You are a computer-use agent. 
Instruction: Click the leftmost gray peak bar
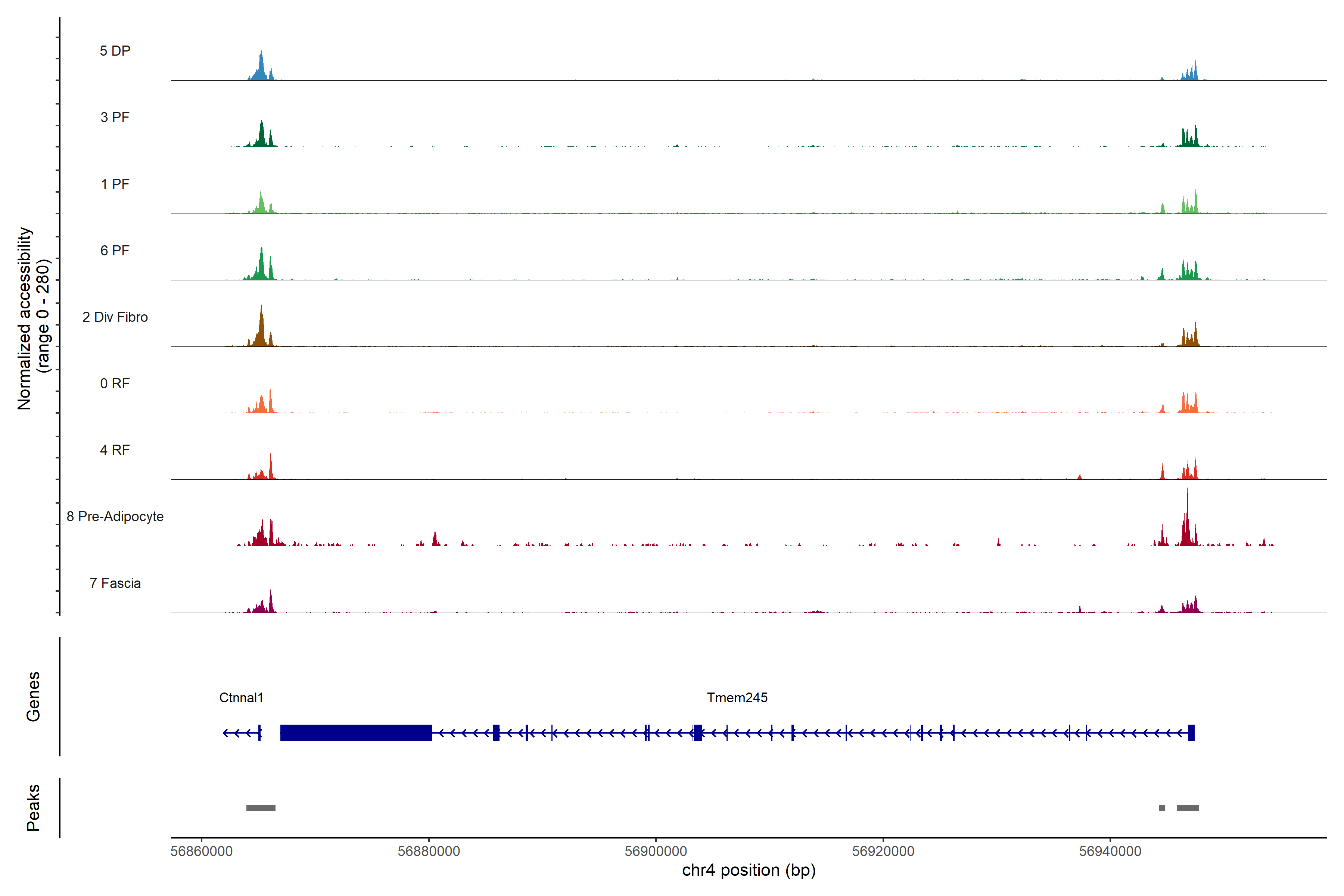pos(261,808)
